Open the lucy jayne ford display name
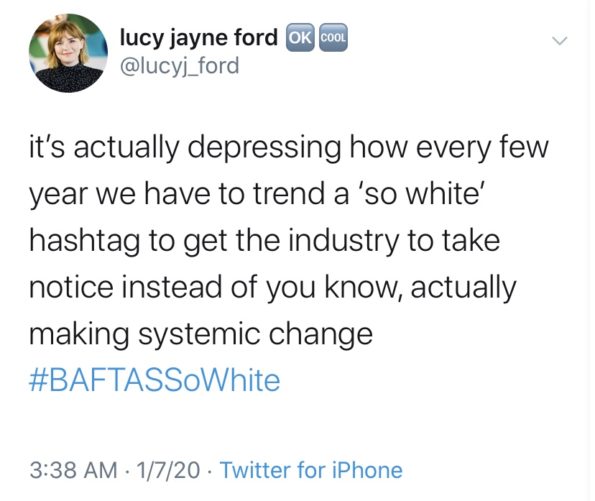The height and width of the screenshot is (501, 595). (199, 38)
